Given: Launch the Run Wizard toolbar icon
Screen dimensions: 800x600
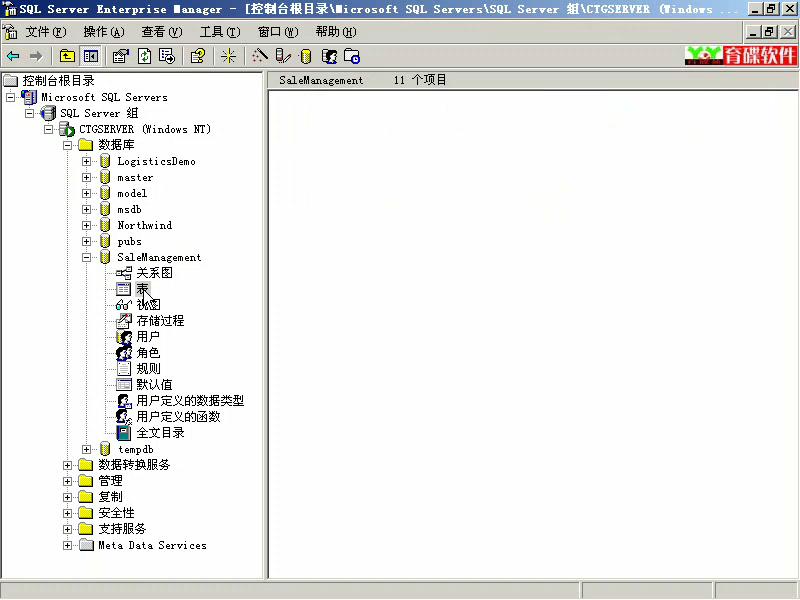Looking at the screenshot, I should point(260,56).
